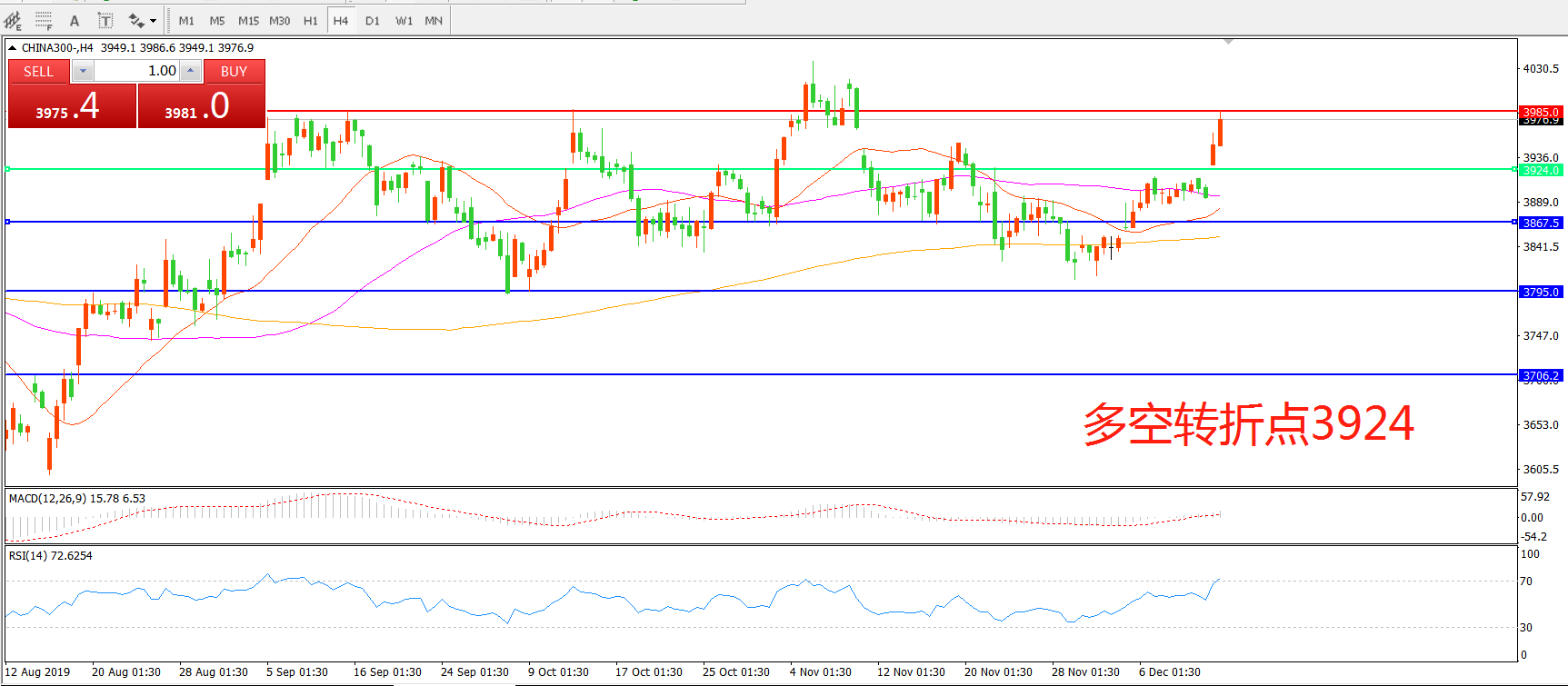Select the MN monthly timeframe
Screen dimensions: 1568x686
(434, 20)
